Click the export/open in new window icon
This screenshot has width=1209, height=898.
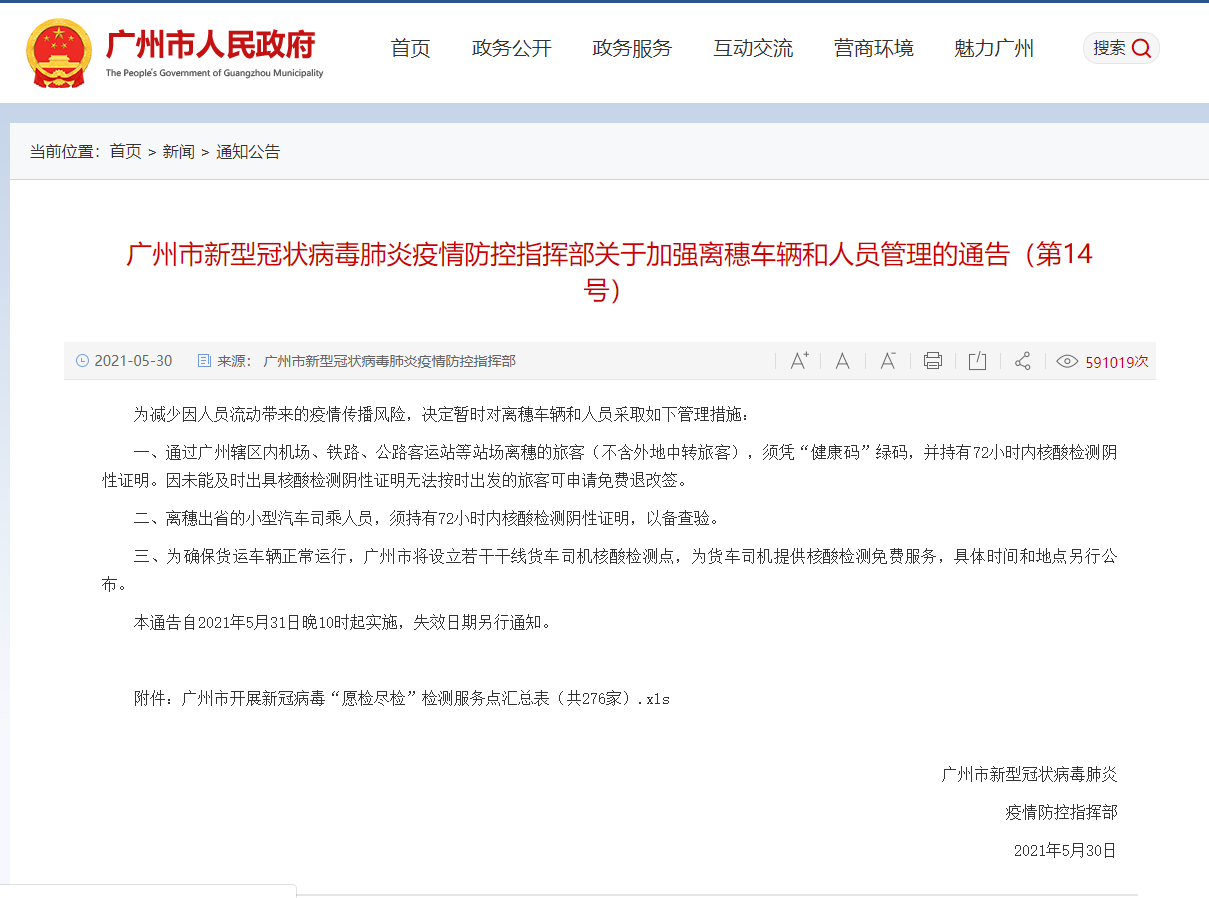(977, 361)
